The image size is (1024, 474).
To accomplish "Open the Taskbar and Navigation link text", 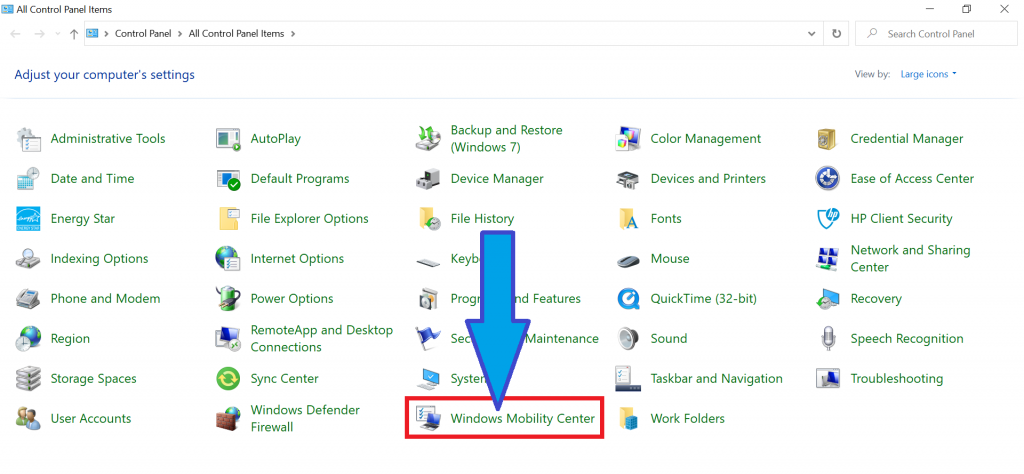I will click(x=716, y=379).
